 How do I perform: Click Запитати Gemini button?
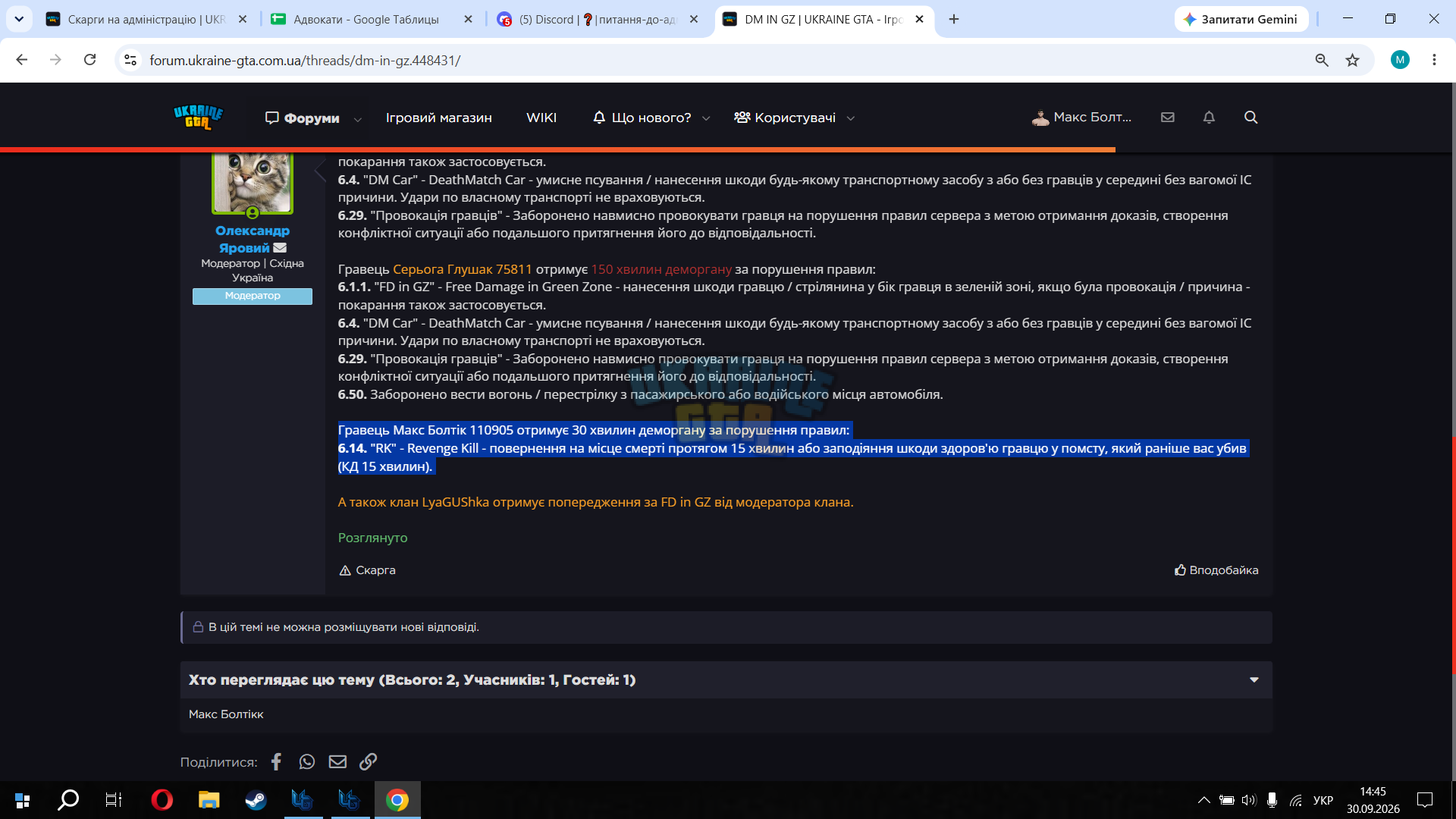click(x=1241, y=20)
